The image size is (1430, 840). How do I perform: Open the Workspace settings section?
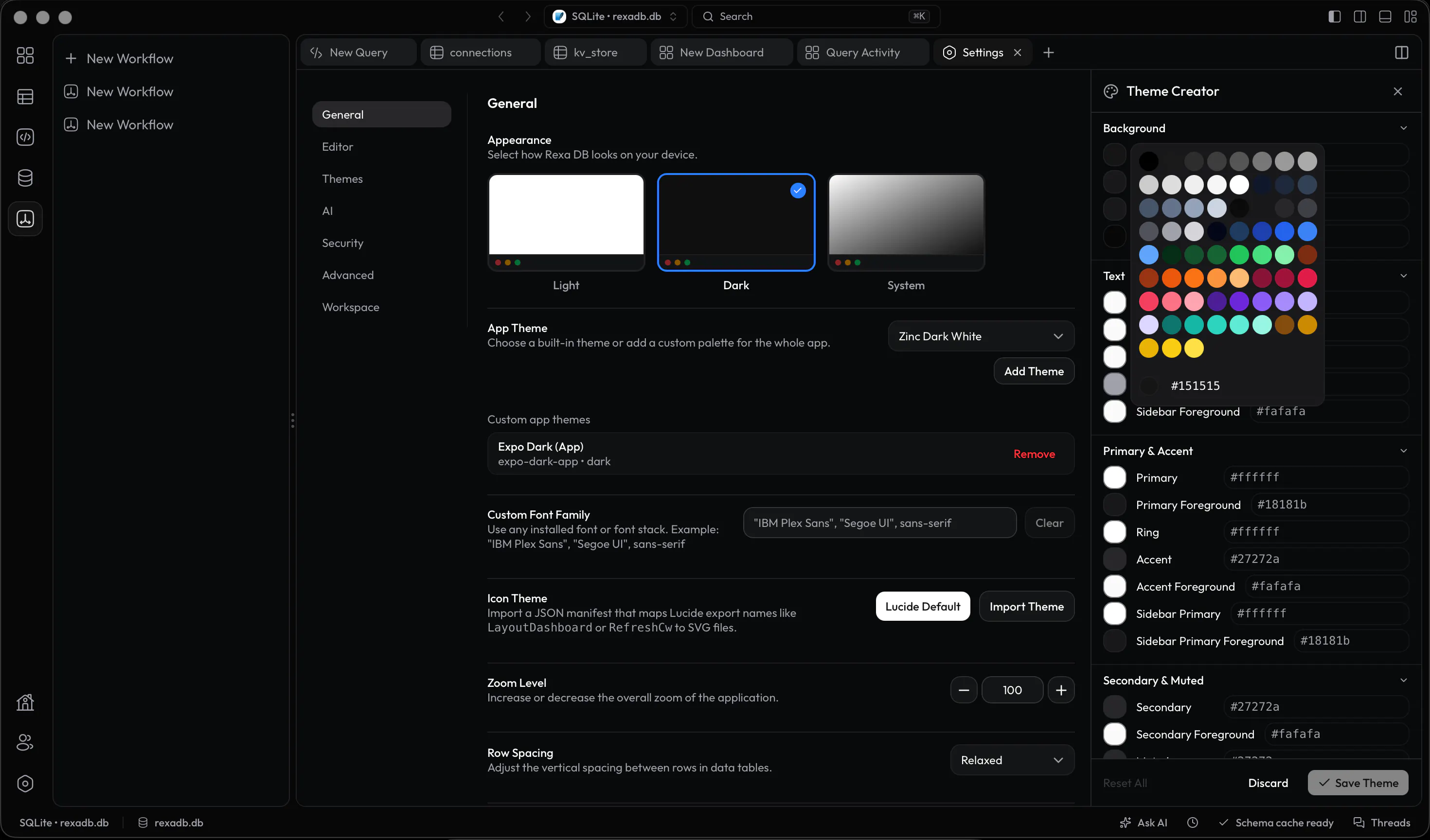(381, 307)
